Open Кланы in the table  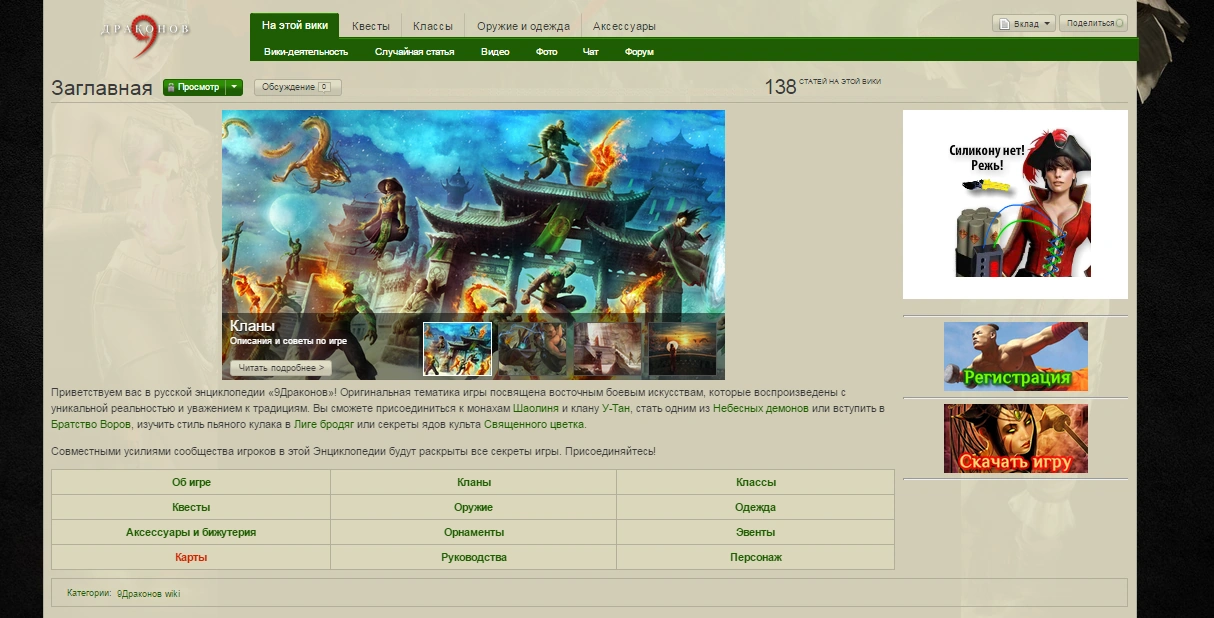pos(474,482)
